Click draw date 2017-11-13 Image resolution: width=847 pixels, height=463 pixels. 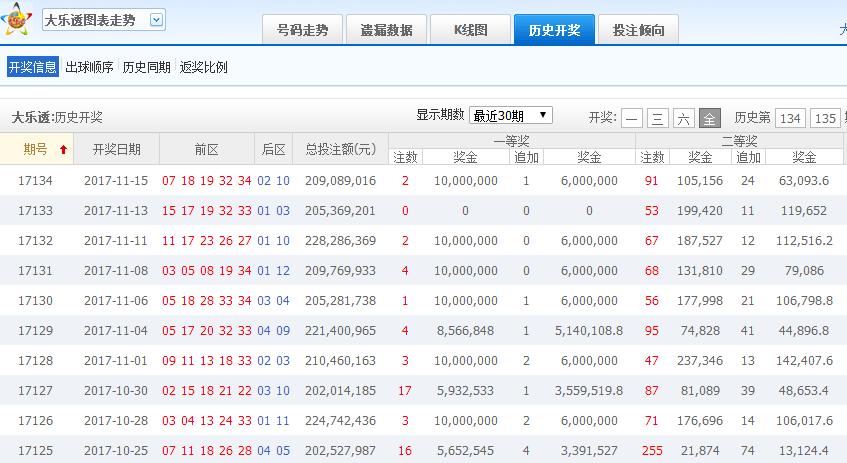click(x=116, y=211)
